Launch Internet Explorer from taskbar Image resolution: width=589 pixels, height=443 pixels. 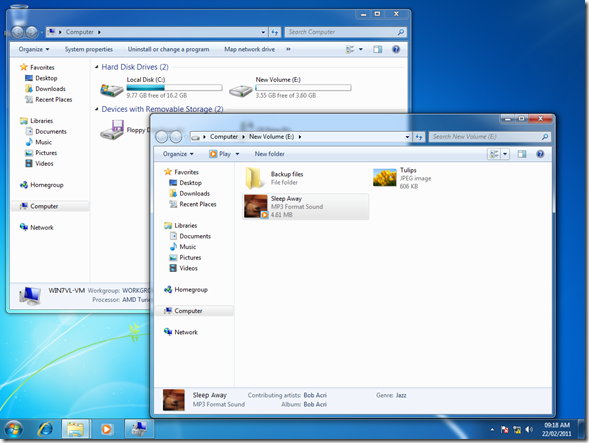tap(45, 429)
